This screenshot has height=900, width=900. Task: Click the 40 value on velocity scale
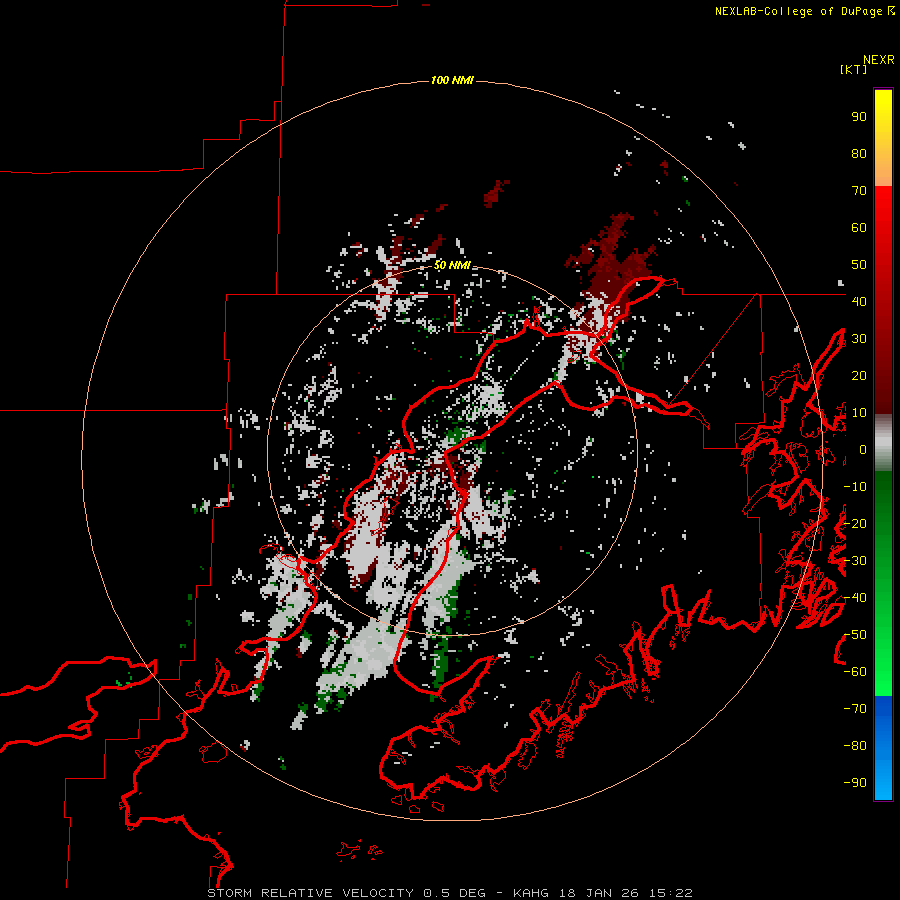(859, 301)
